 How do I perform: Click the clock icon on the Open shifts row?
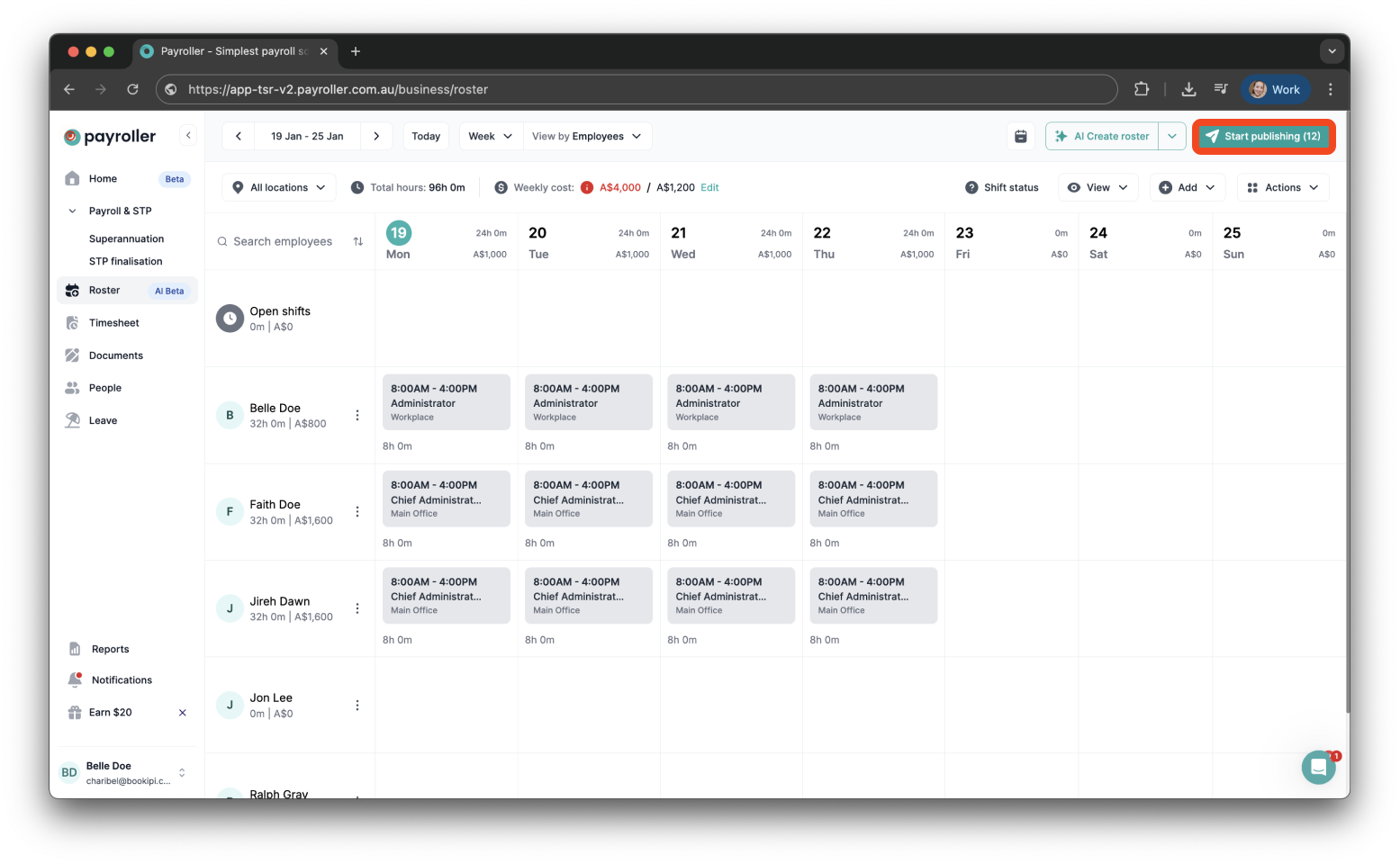tap(230, 318)
